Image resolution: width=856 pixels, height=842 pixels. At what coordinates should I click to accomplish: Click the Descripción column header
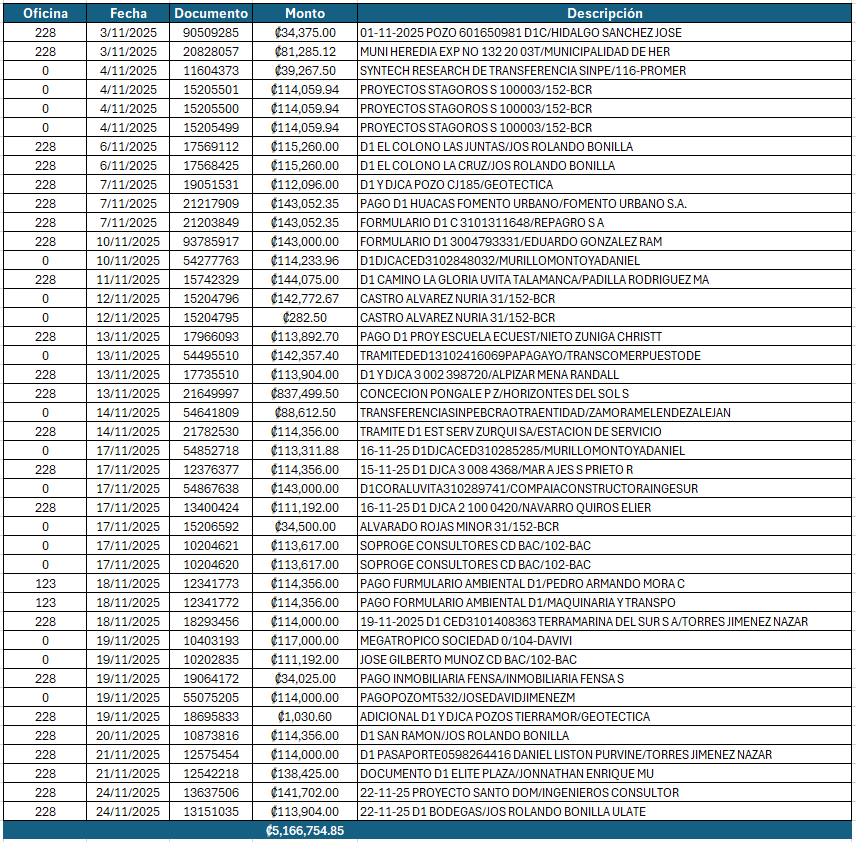pyautogui.click(x=604, y=13)
